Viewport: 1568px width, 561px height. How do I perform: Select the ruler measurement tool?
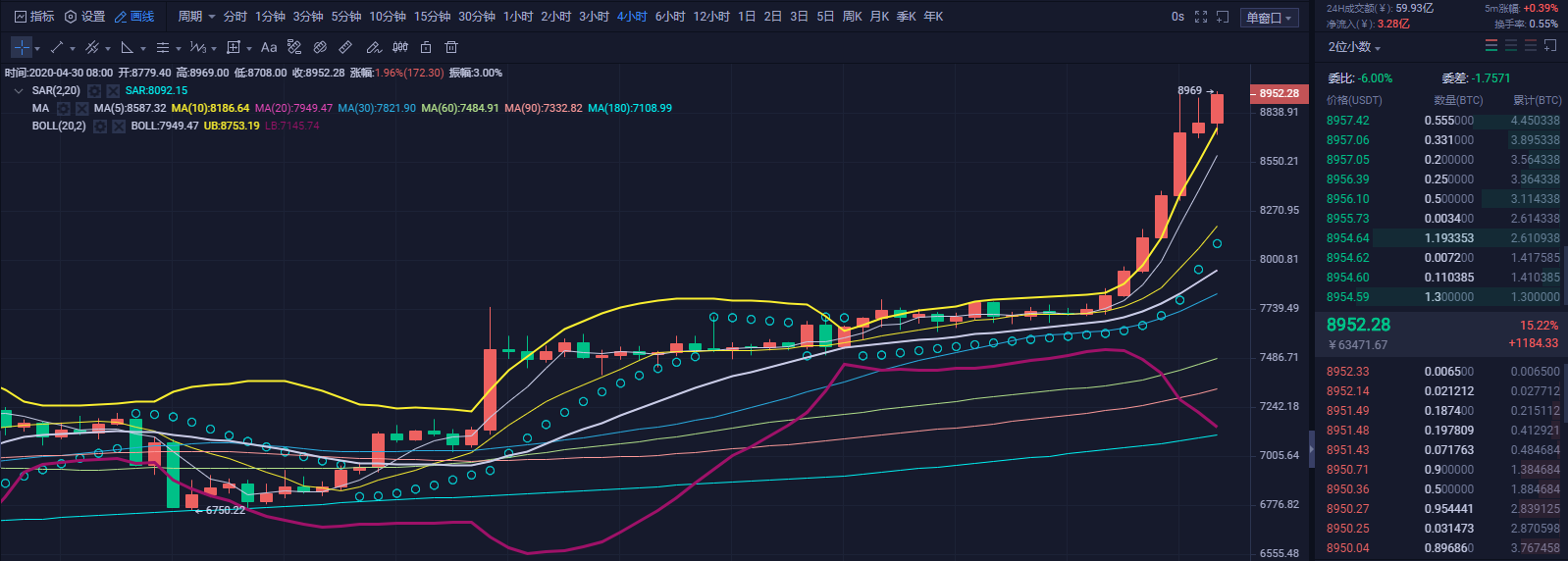pyautogui.click(x=345, y=47)
